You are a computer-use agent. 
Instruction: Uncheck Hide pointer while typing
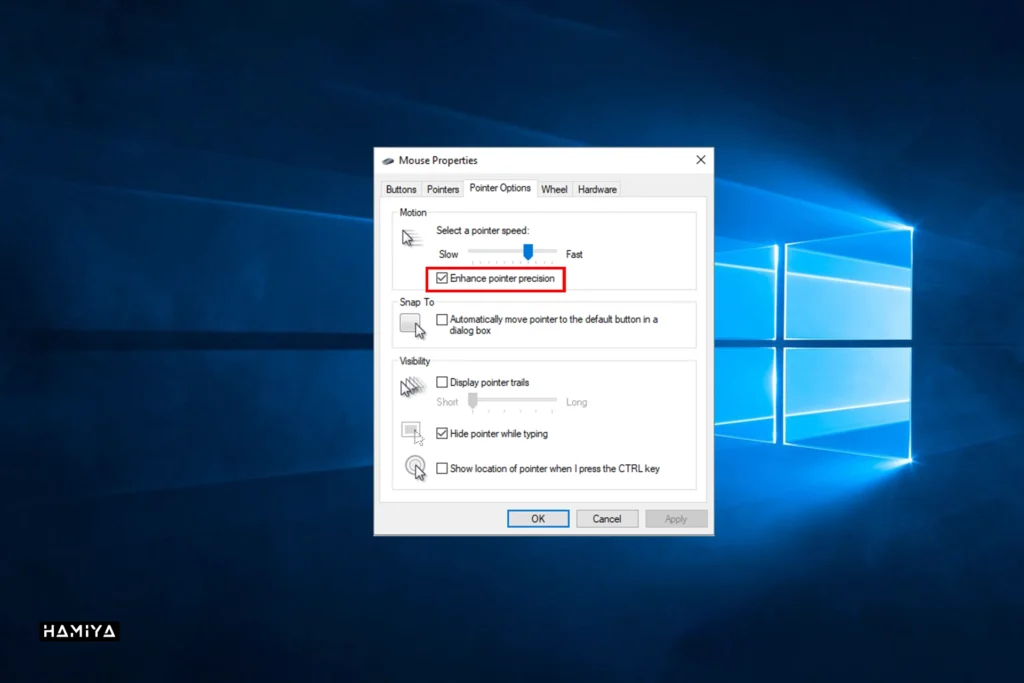tap(442, 433)
